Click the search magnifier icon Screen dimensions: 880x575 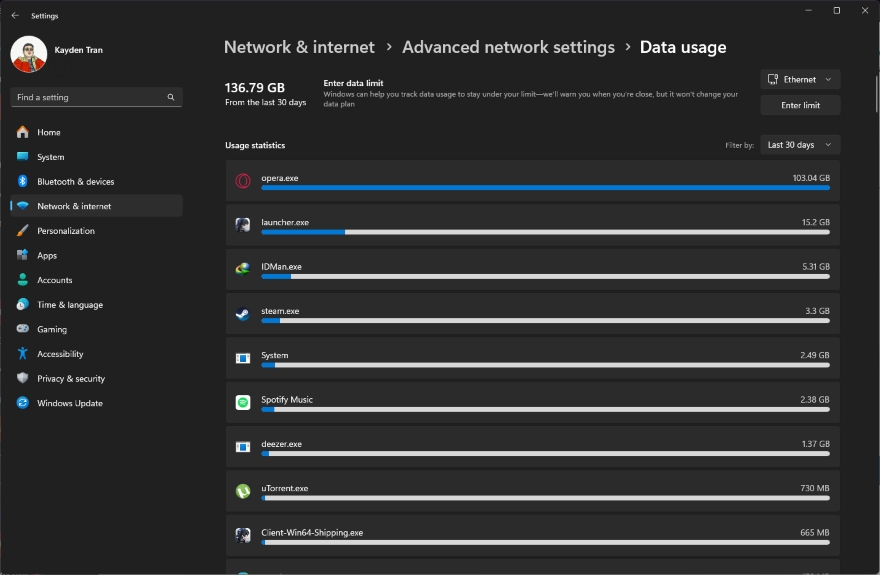coord(171,98)
